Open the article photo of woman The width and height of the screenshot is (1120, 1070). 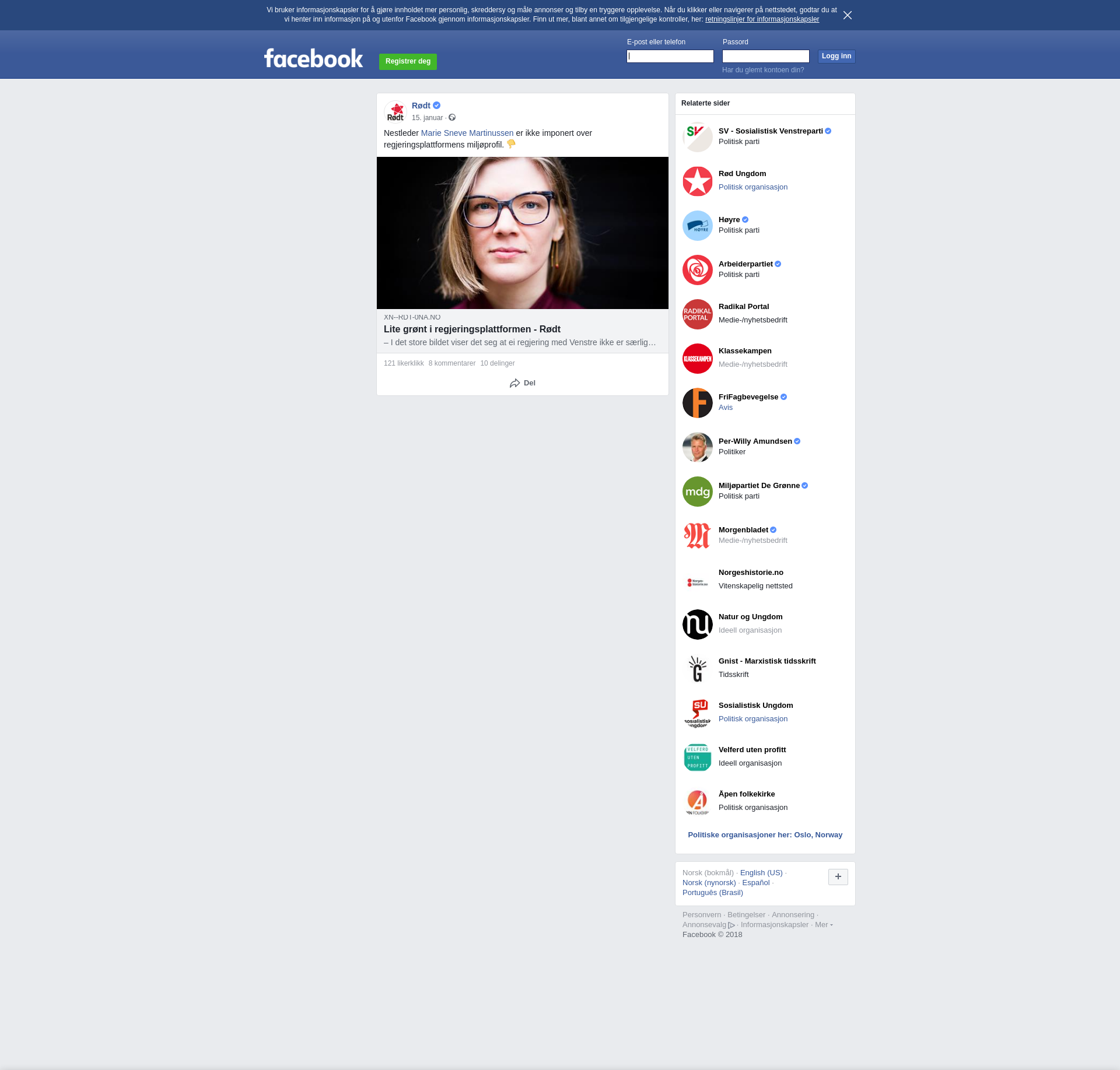pos(523,233)
